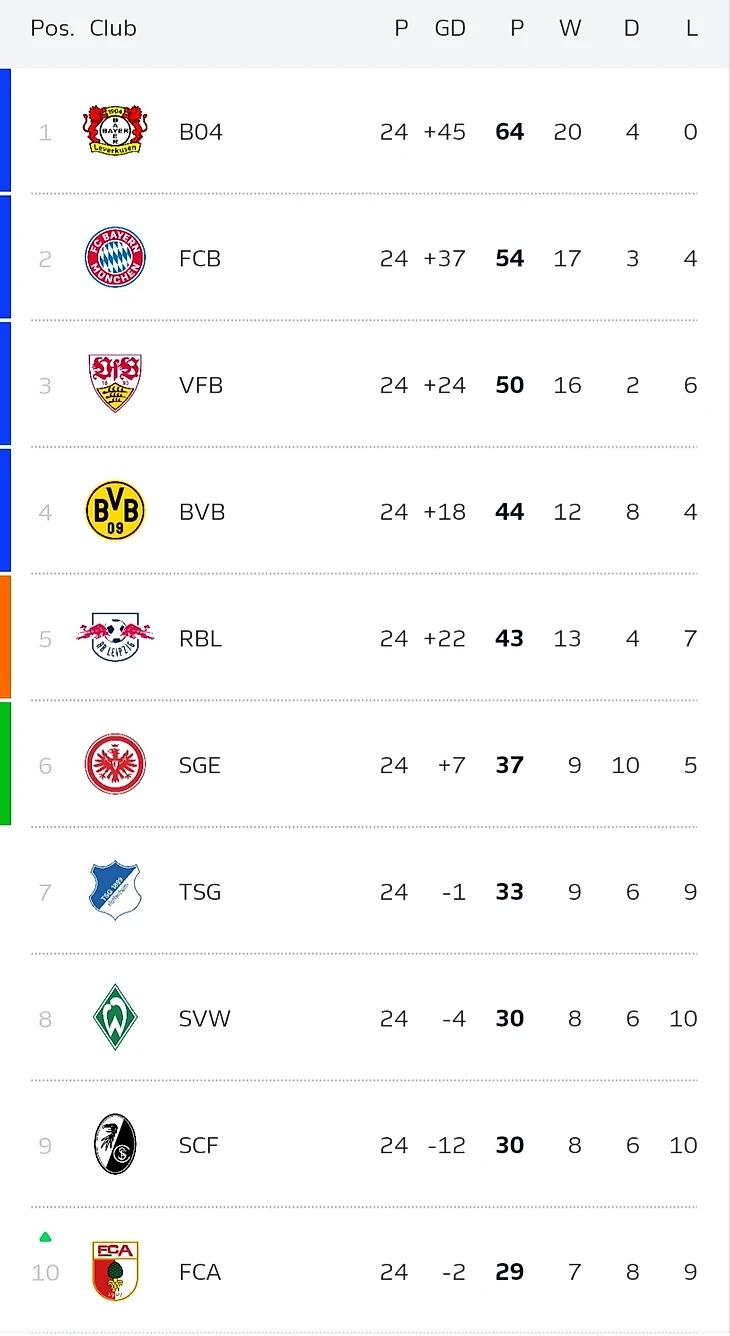
Task: Click the FC Bayern München logo
Action: point(115,258)
